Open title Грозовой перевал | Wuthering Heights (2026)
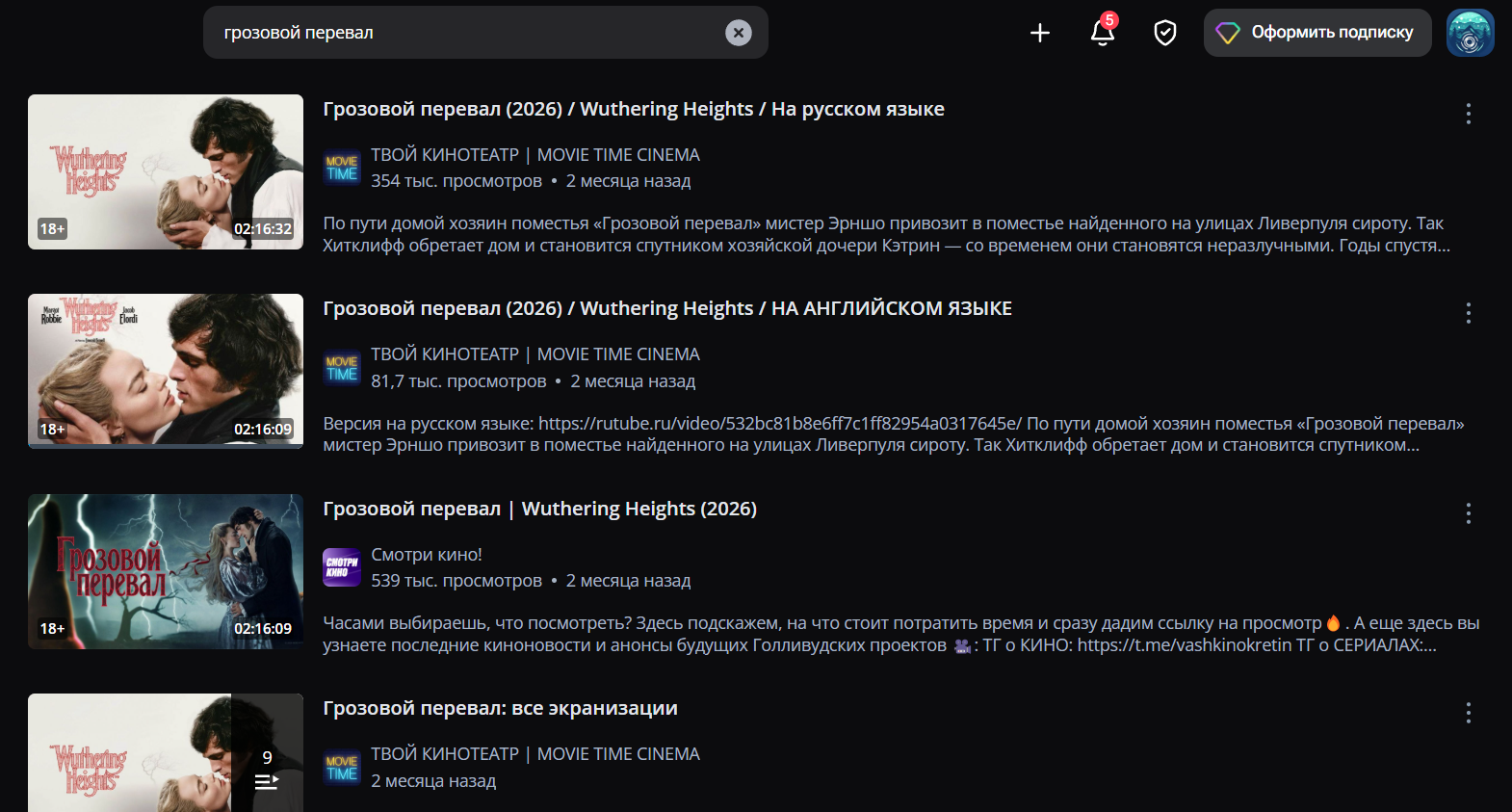 click(x=540, y=509)
